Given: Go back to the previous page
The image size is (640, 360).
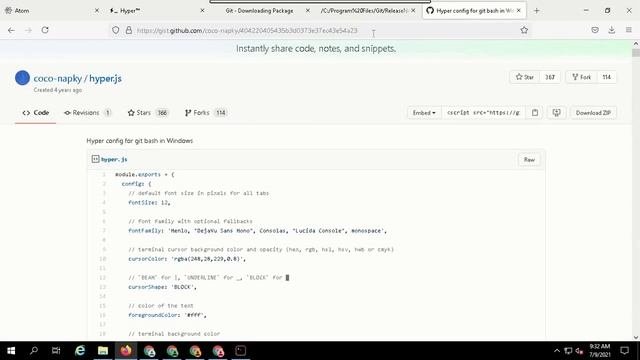Looking at the screenshot, I should [x=11, y=30].
